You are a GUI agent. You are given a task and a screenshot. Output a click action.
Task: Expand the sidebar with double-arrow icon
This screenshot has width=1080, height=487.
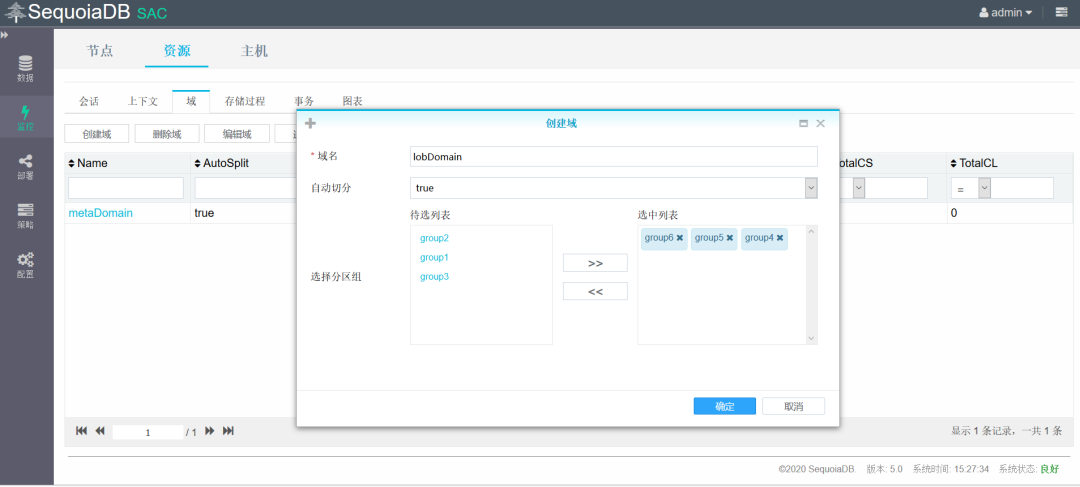4,35
